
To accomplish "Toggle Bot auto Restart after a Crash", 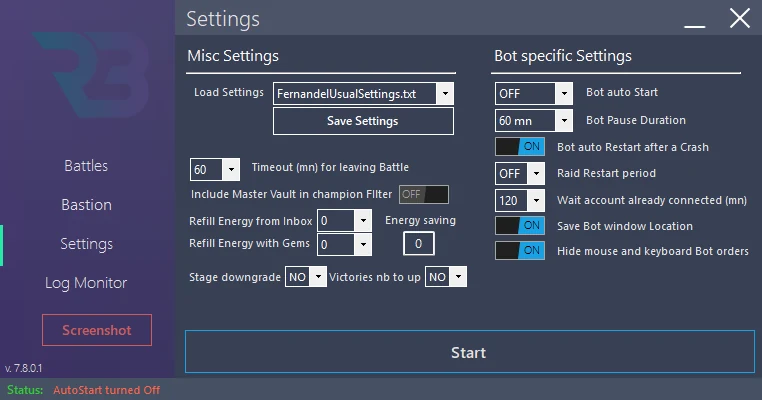I will pos(520,146).
